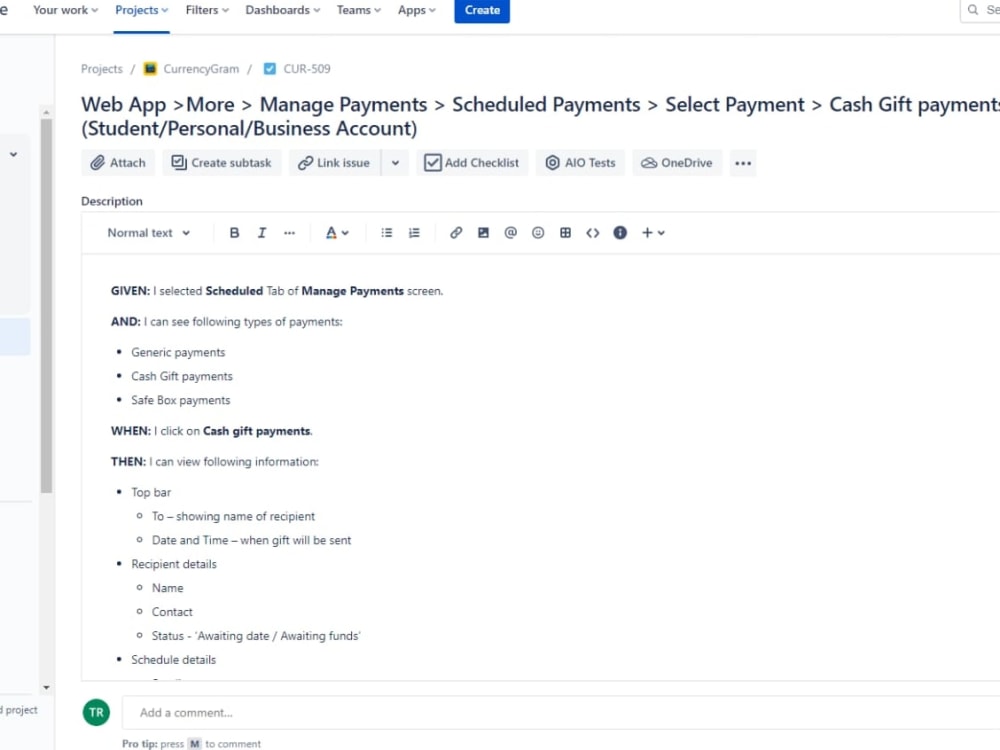This screenshot has width=1000, height=750.
Task: Open the Dashboards menu
Action: [x=281, y=10]
